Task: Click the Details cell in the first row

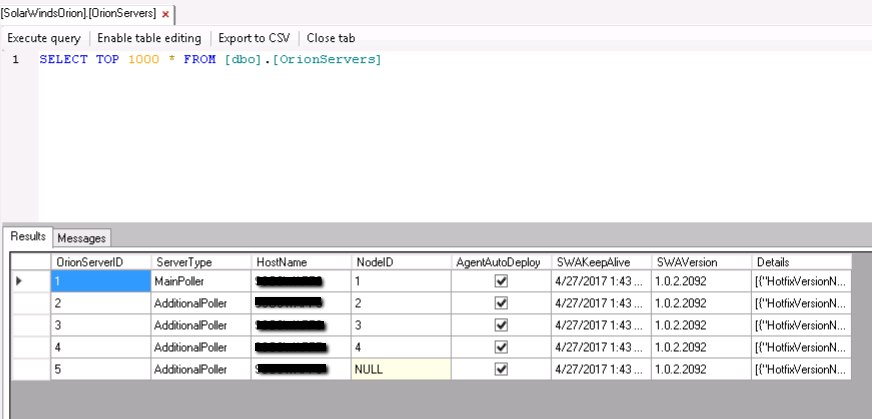Action: tap(802, 282)
